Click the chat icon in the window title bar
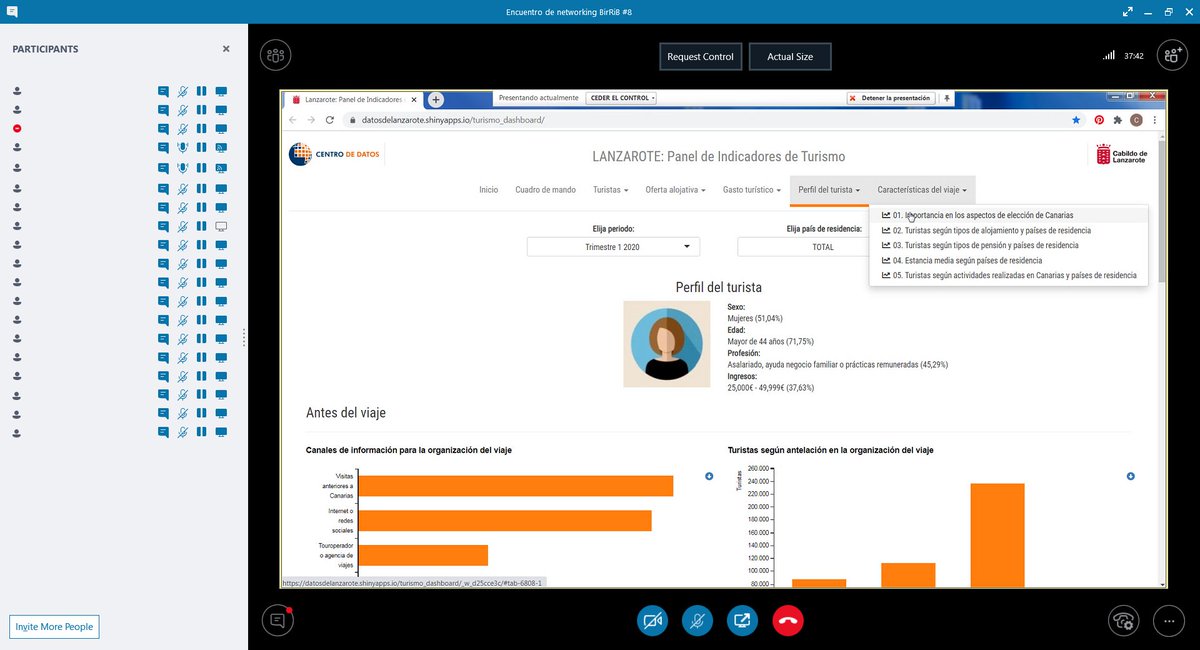1200x650 pixels. coord(12,12)
